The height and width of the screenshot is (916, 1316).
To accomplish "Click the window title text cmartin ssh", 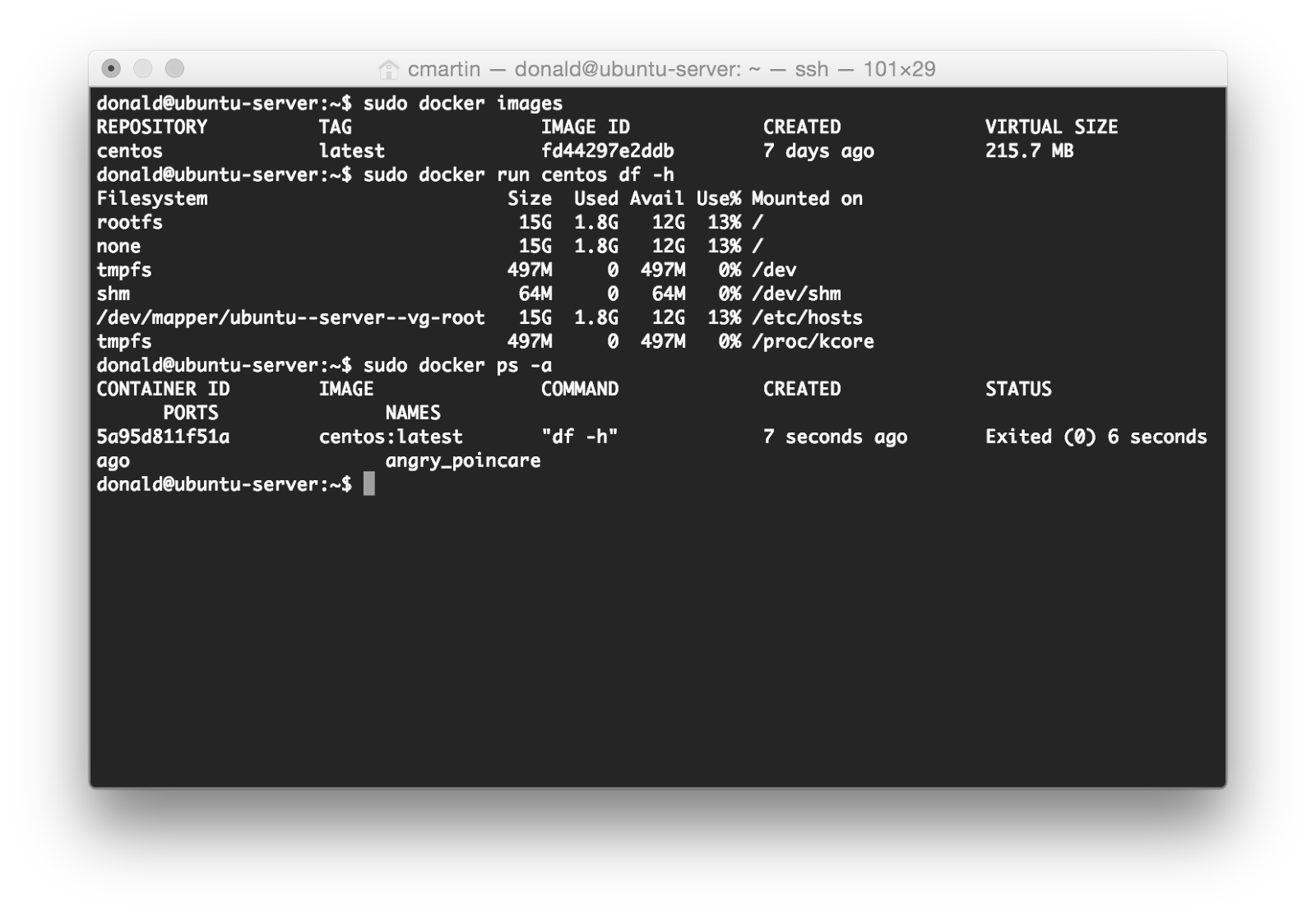I will pos(672,69).
